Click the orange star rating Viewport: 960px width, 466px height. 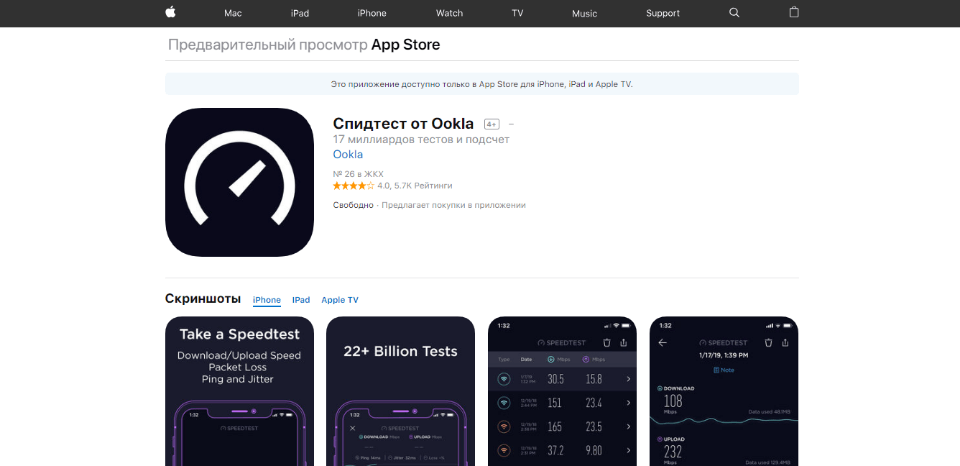[x=353, y=186]
